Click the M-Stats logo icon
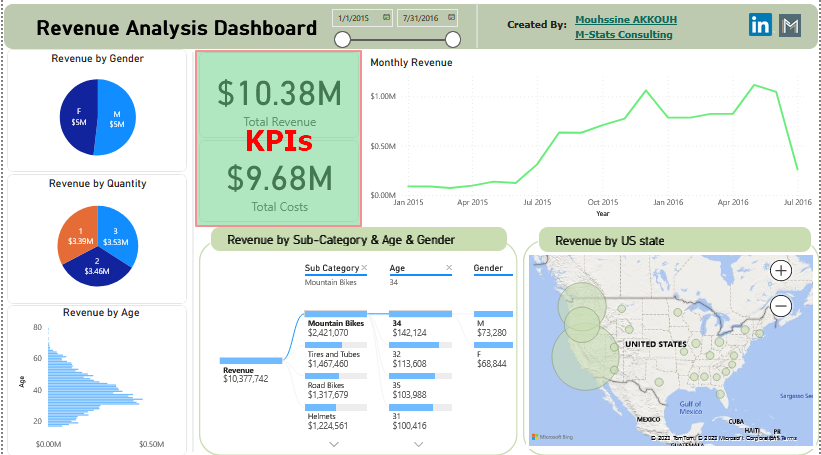Viewport: 821px width, 455px height. click(790, 26)
